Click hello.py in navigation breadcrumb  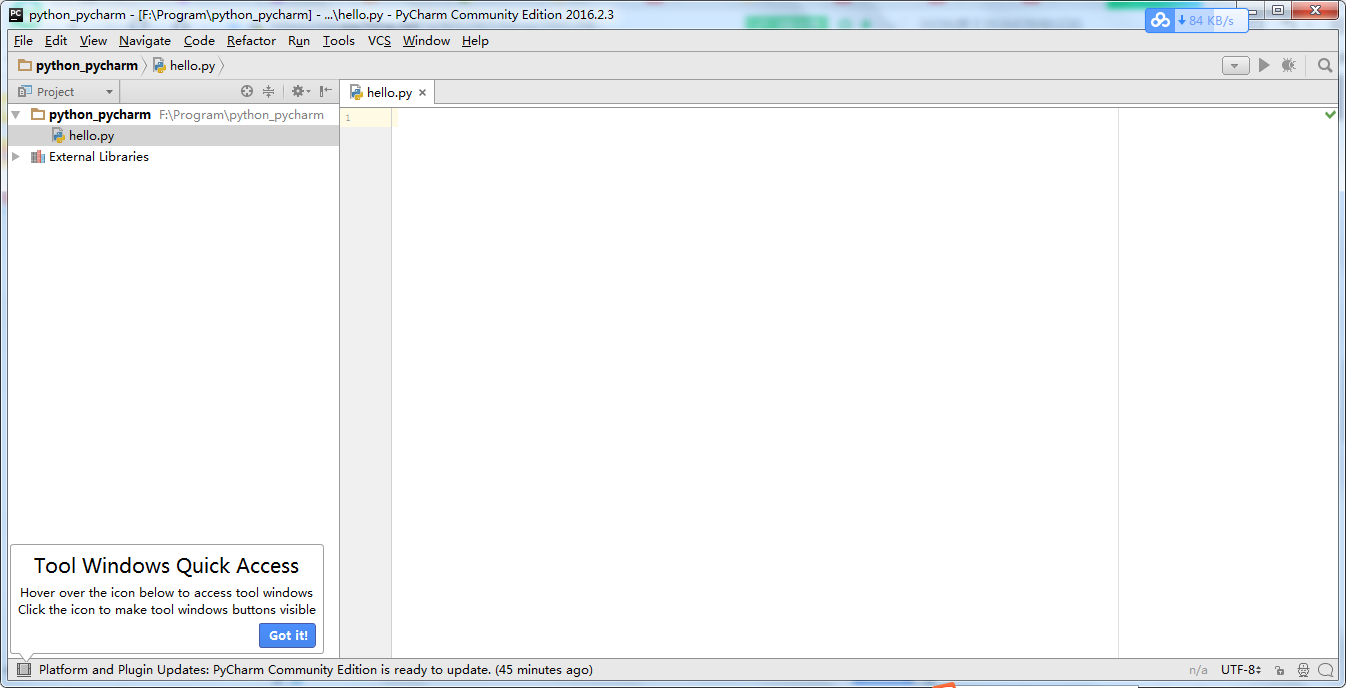192,65
